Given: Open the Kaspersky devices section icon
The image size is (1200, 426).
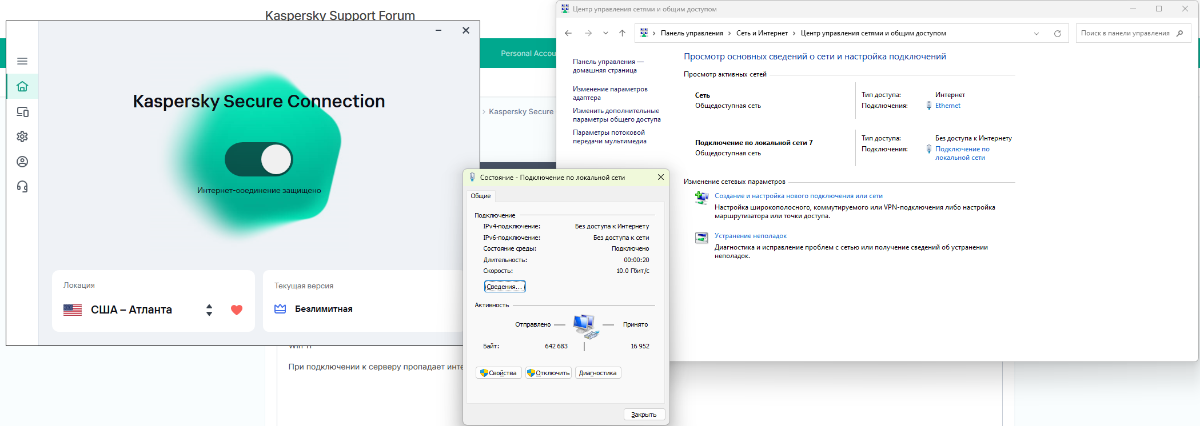Looking at the screenshot, I should click(x=22, y=112).
